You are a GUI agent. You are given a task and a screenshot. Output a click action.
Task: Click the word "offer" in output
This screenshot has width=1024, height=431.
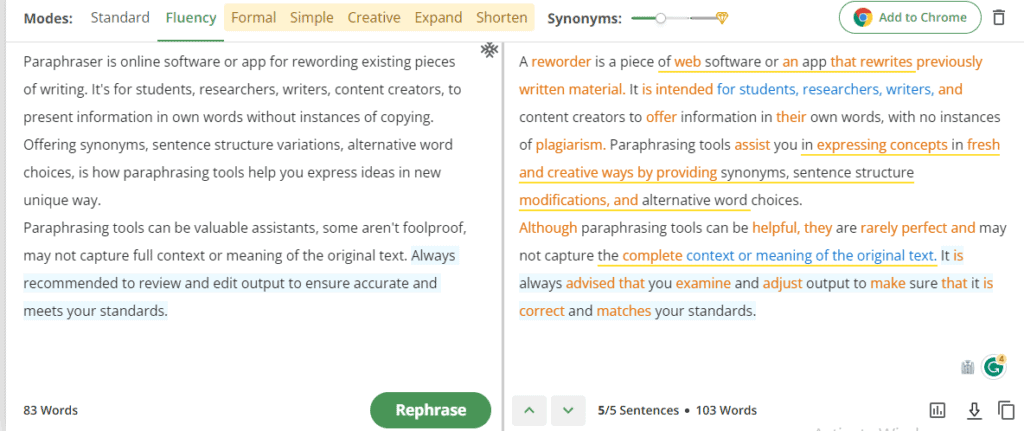point(661,117)
